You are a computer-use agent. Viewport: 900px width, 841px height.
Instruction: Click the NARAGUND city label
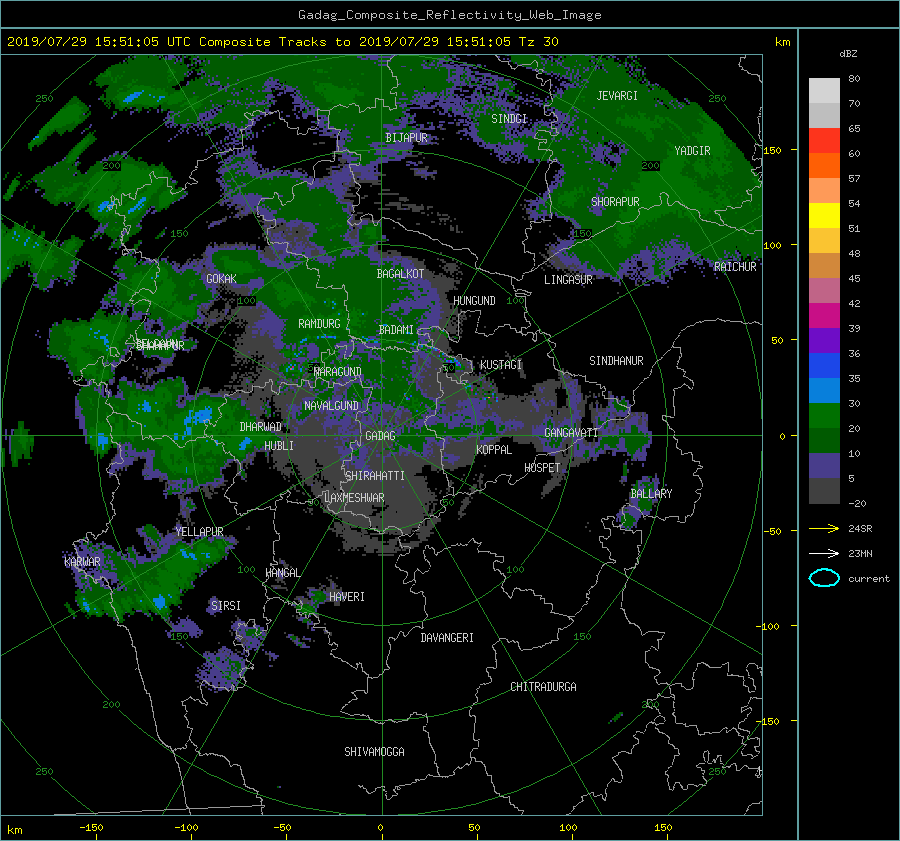pyautogui.click(x=338, y=372)
